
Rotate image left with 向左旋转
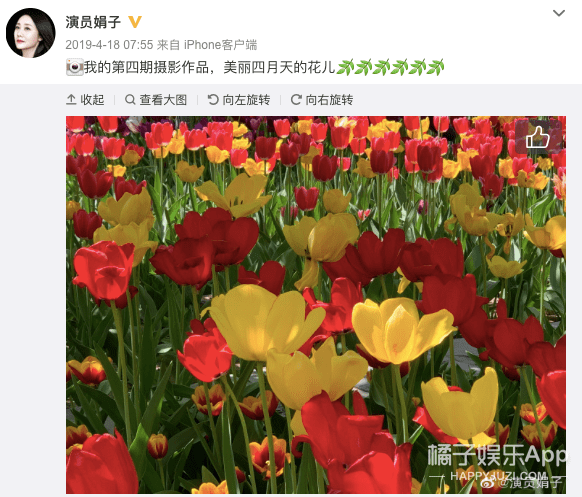pyautogui.click(x=239, y=100)
